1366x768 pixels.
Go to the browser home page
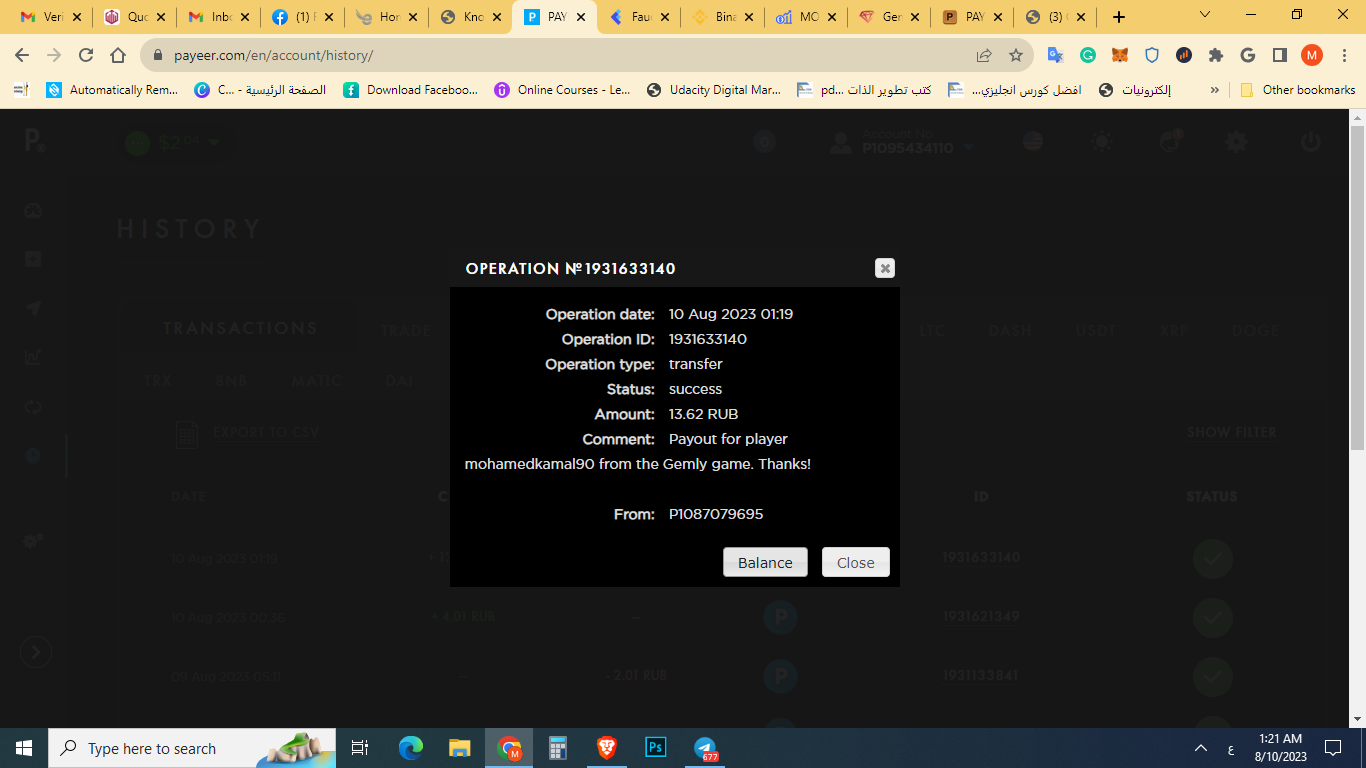[118, 55]
